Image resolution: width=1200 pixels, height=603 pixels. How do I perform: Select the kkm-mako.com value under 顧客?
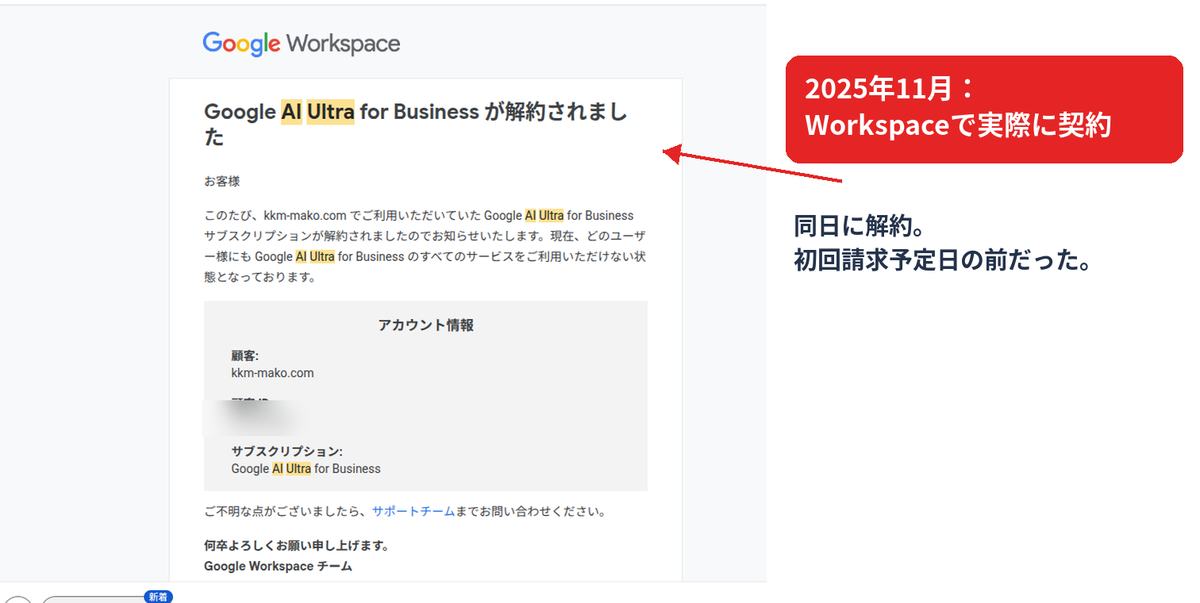point(272,373)
